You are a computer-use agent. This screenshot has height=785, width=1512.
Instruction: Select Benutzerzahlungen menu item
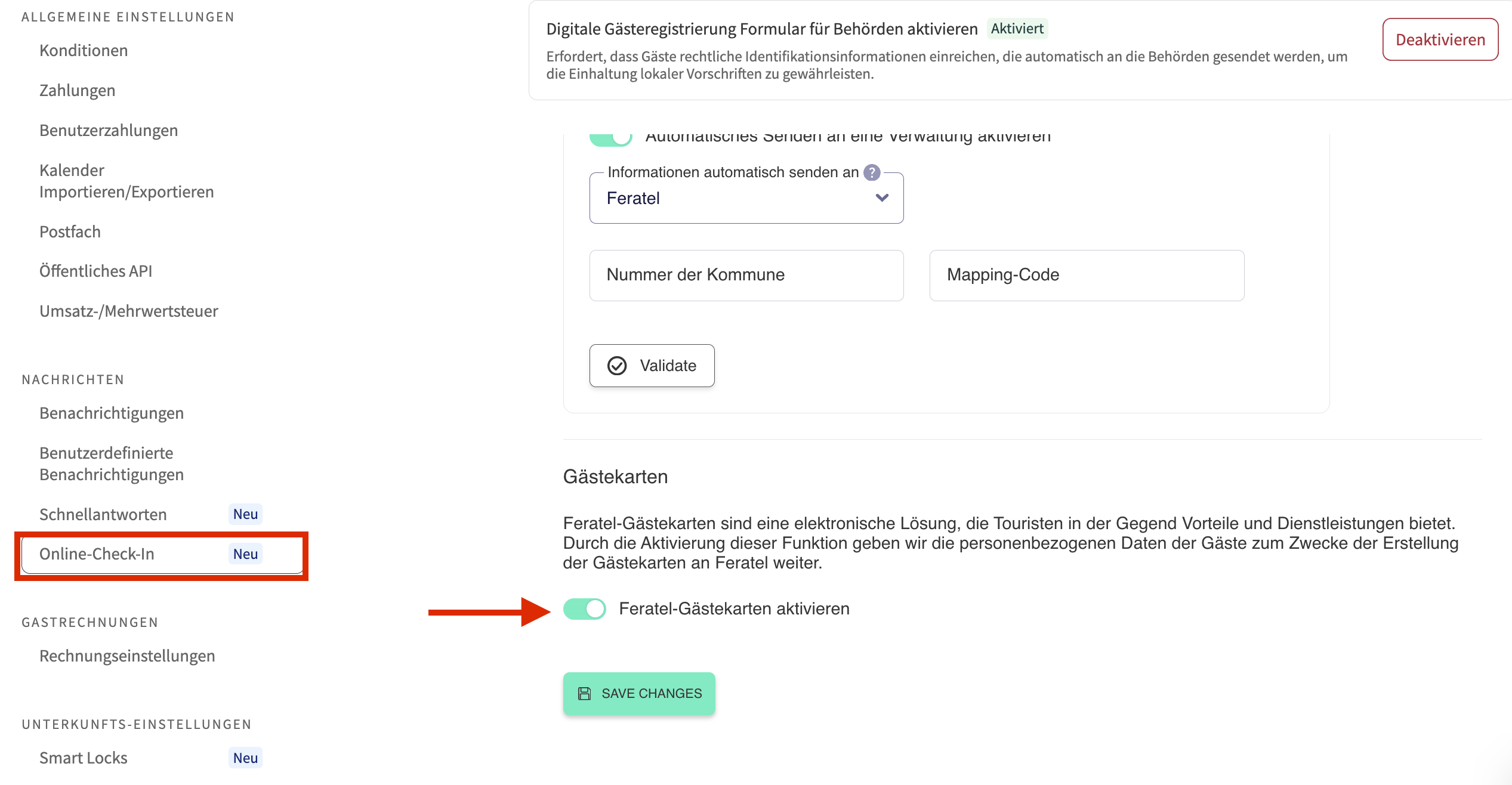109,131
